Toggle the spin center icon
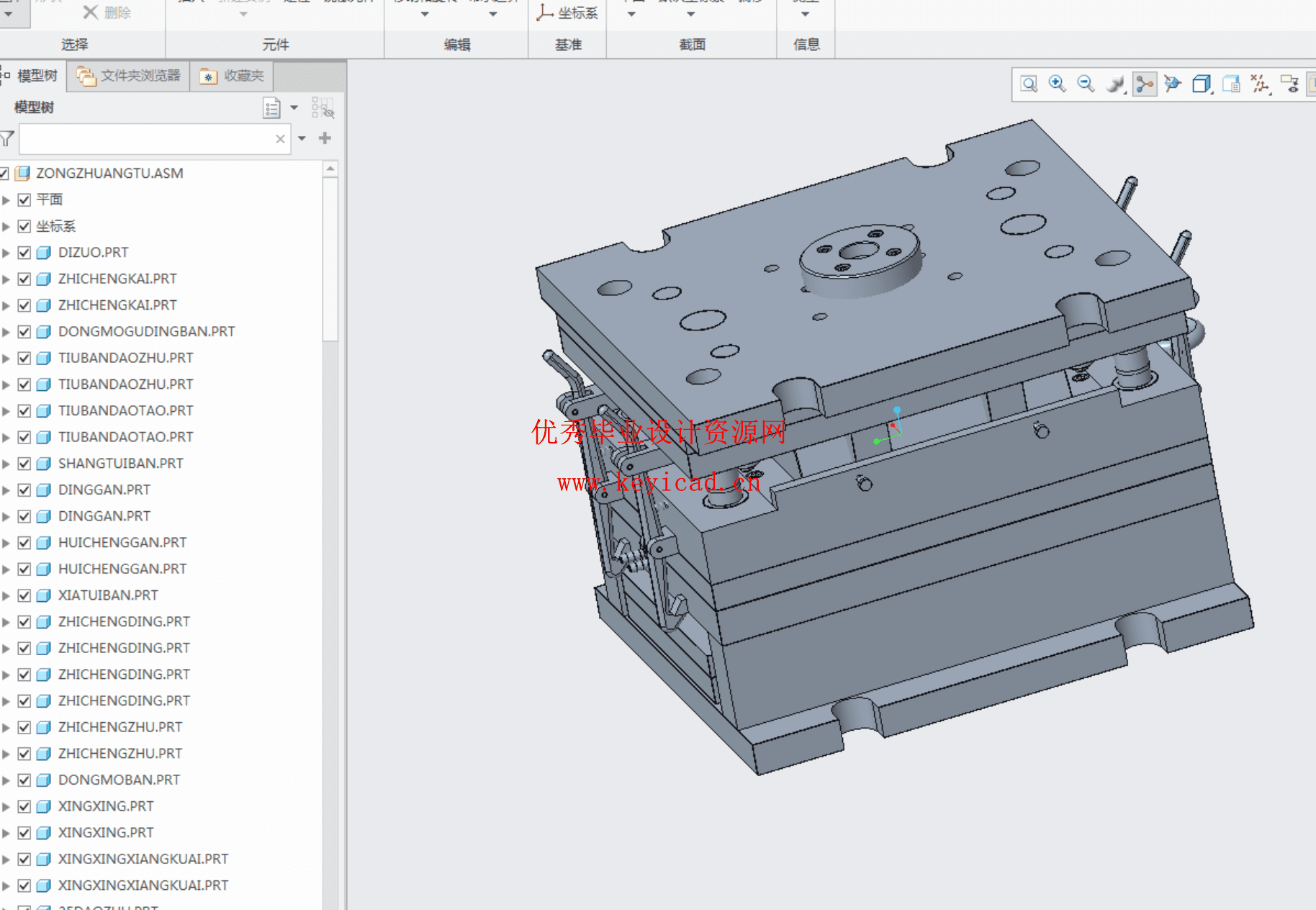Image resolution: width=1316 pixels, height=910 pixels. coord(1144,84)
